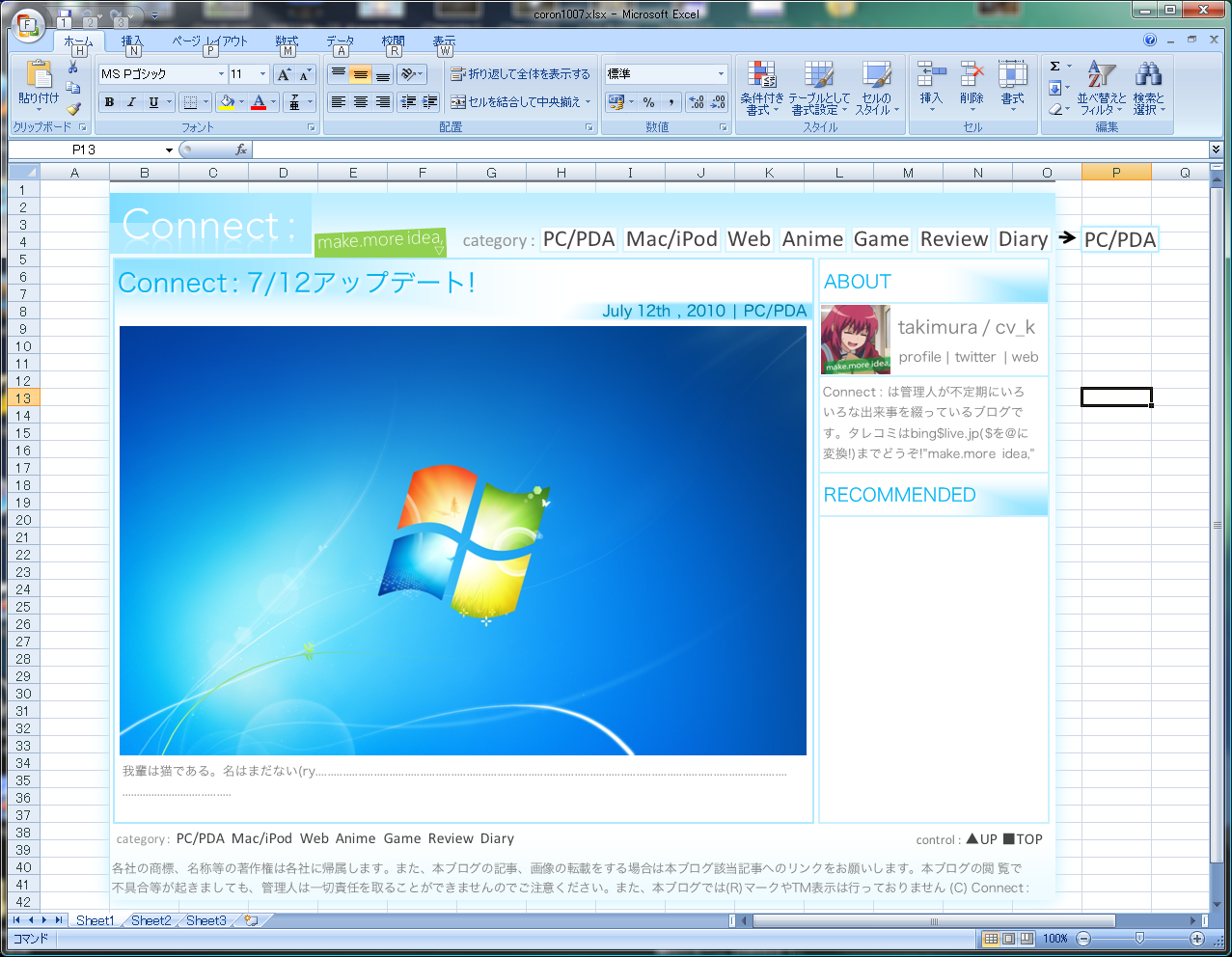Apply the yellow Fill Color swatch
This screenshot has height=957, width=1232.
click(227, 102)
